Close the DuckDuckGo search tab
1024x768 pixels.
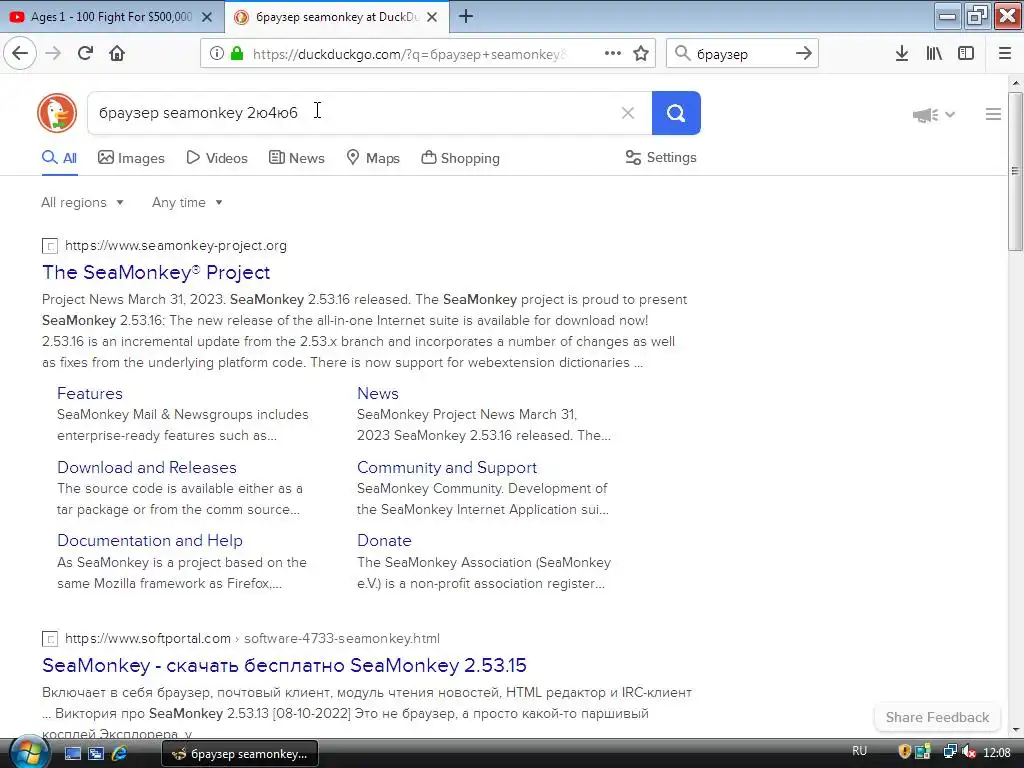coord(432,17)
